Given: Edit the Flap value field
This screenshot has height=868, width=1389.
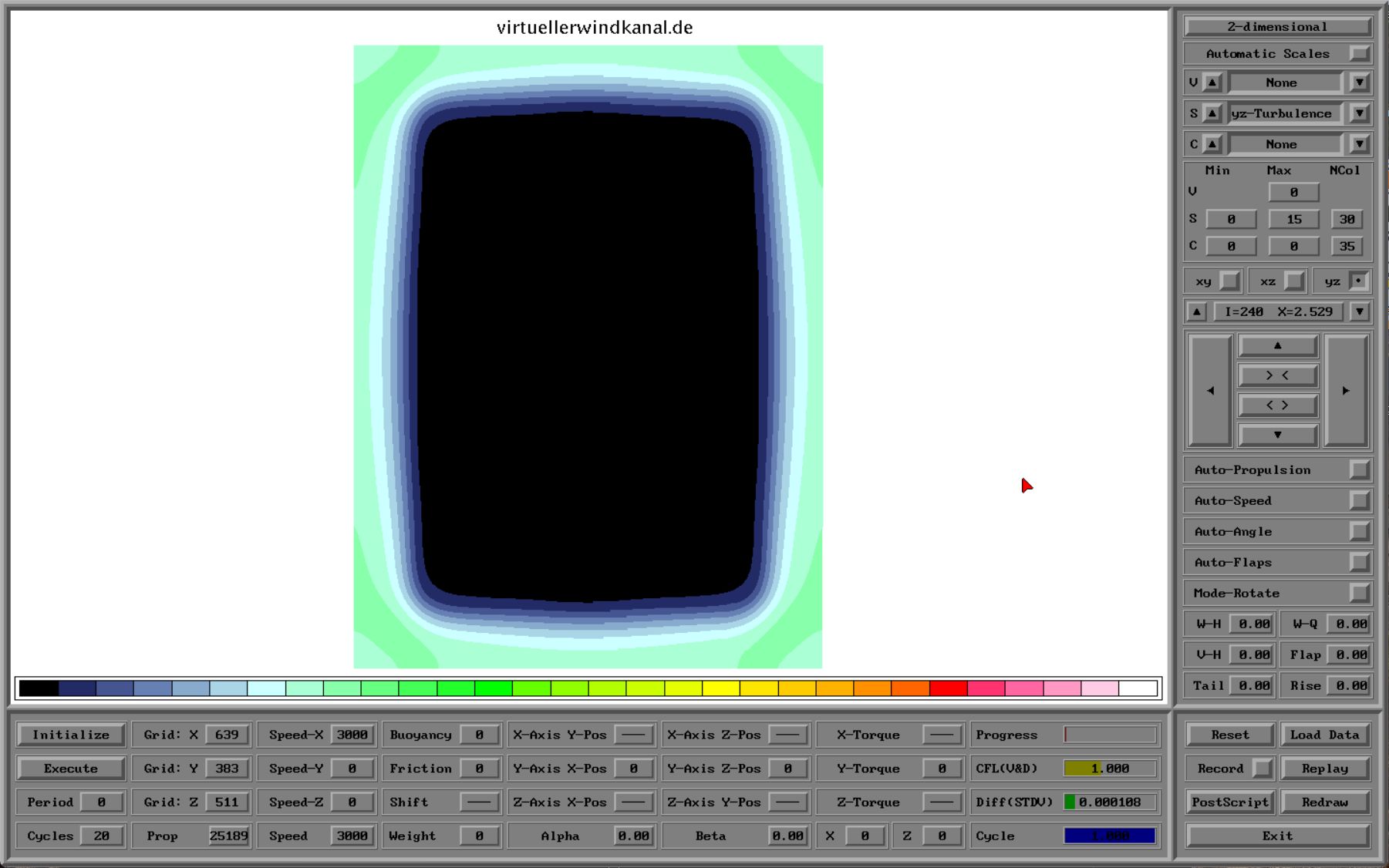Looking at the screenshot, I should click(x=1348, y=654).
